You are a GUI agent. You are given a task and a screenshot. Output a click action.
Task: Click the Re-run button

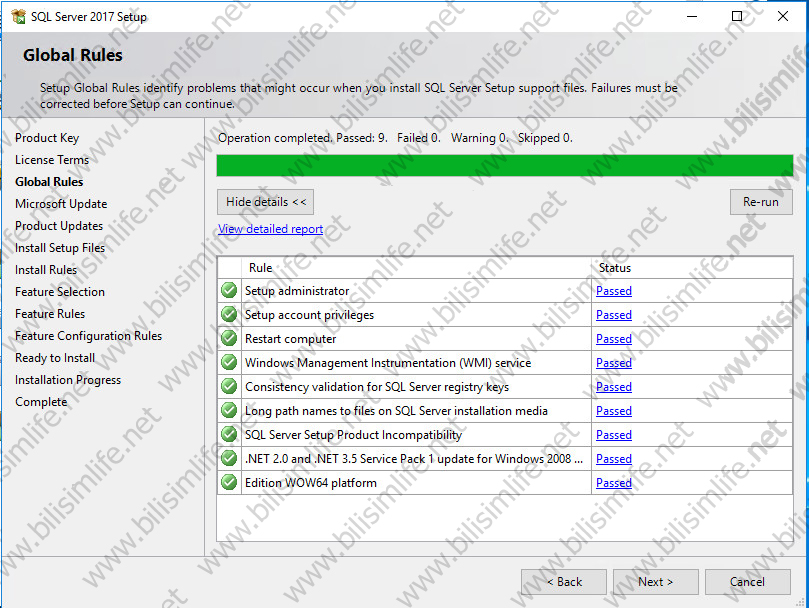coord(761,202)
